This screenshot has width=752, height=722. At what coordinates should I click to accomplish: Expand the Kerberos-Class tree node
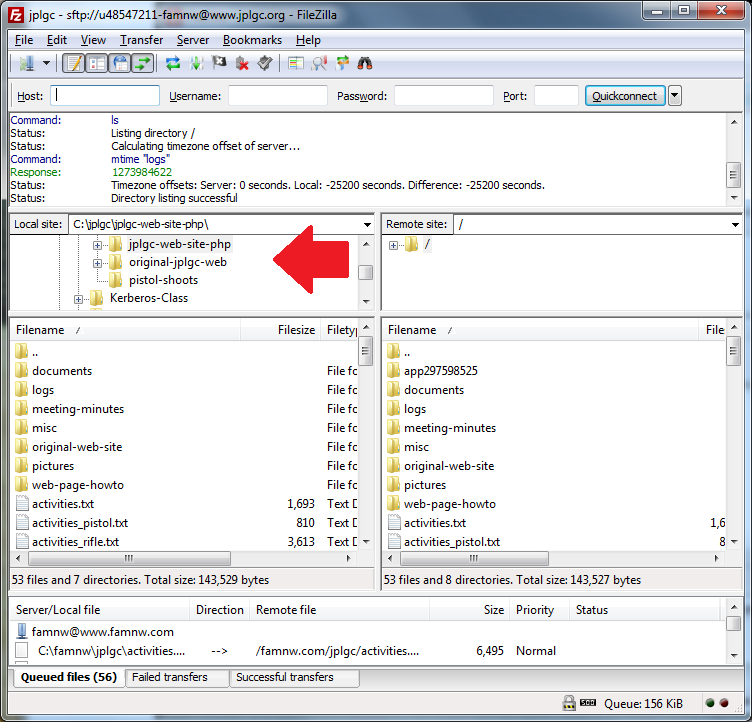pos(79,298)
